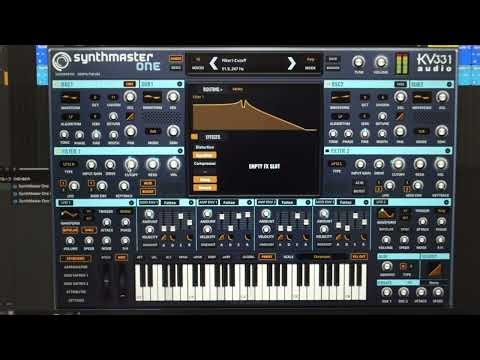Select the Distortion effect slot

click(x=205, y=147)
